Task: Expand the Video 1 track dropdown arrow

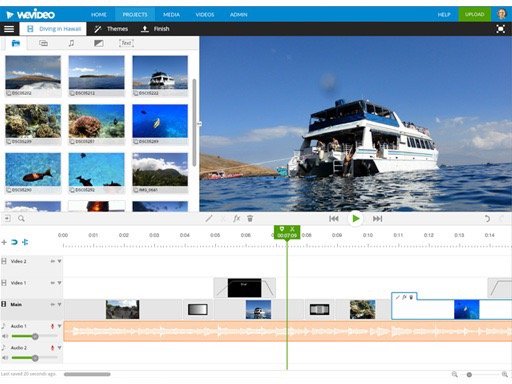Action: point(59,283)
